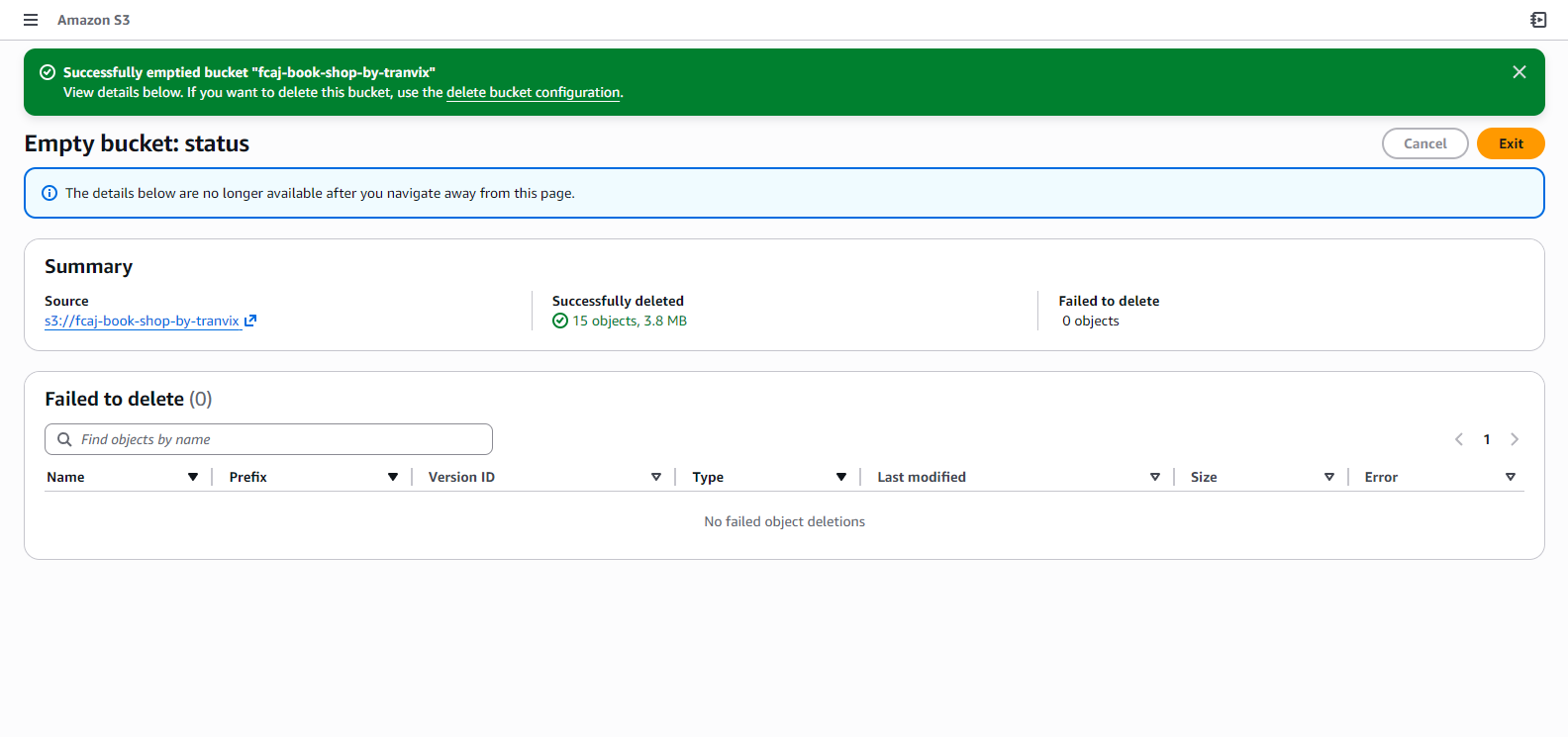Viewport: 1568px width, 737px height.
Task: Click the 'Source' label
Action: click(x=66, y=301)
